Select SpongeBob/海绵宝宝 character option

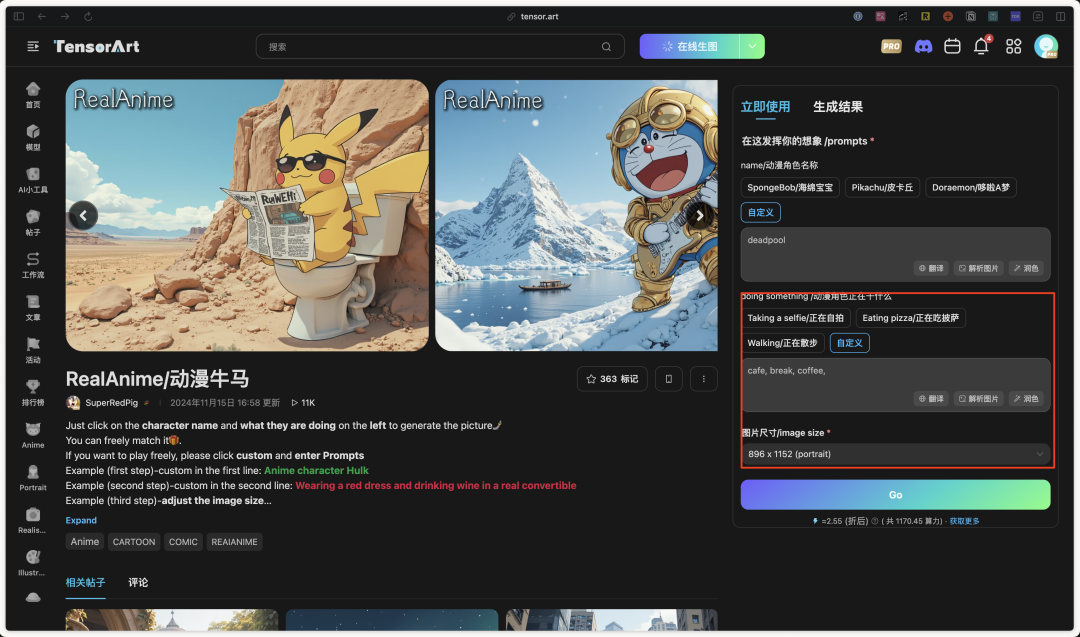pyautogui.click(x=790, y=187)
